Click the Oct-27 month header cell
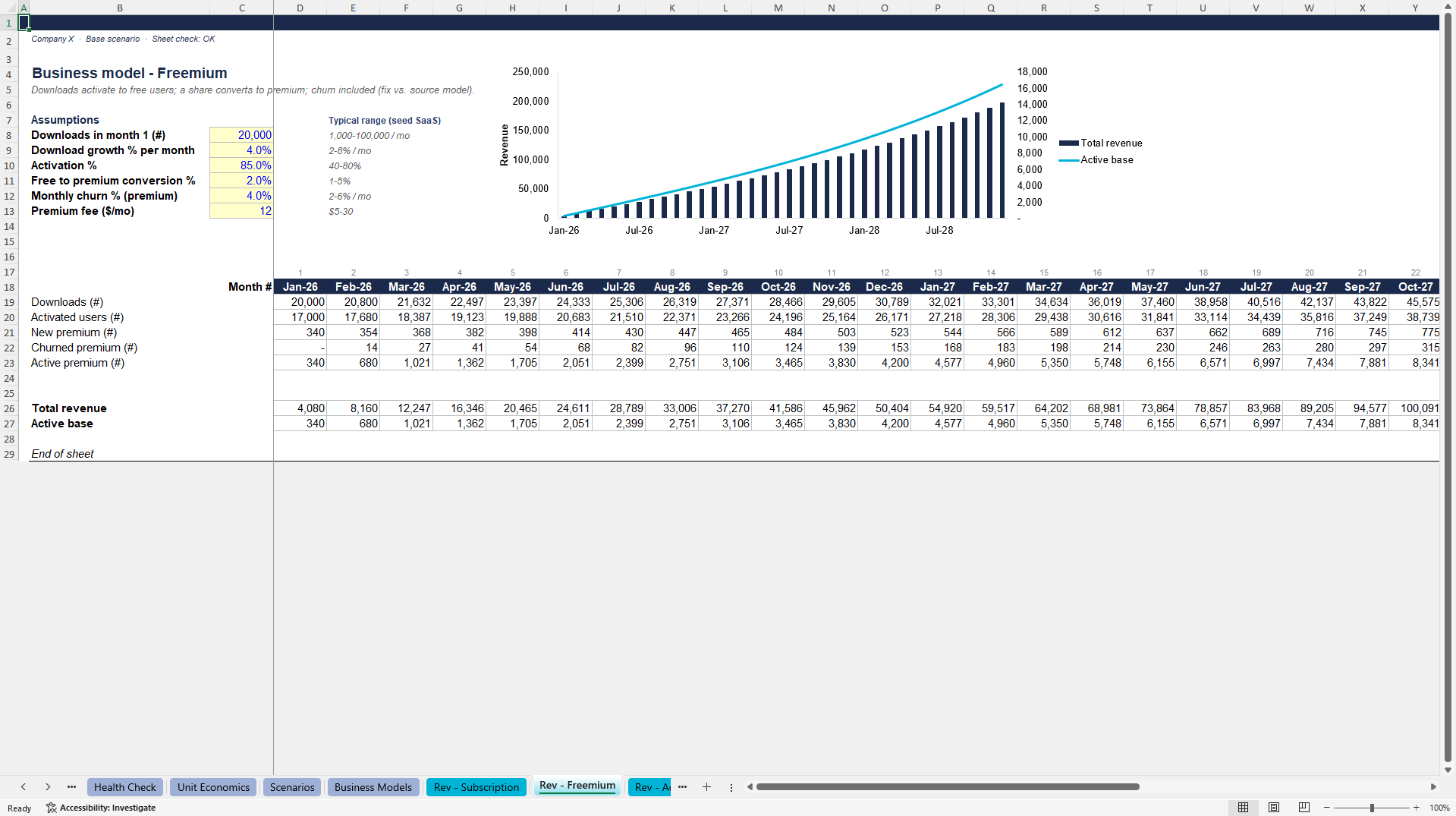The image size is (1456, 816). [1414, 287]
